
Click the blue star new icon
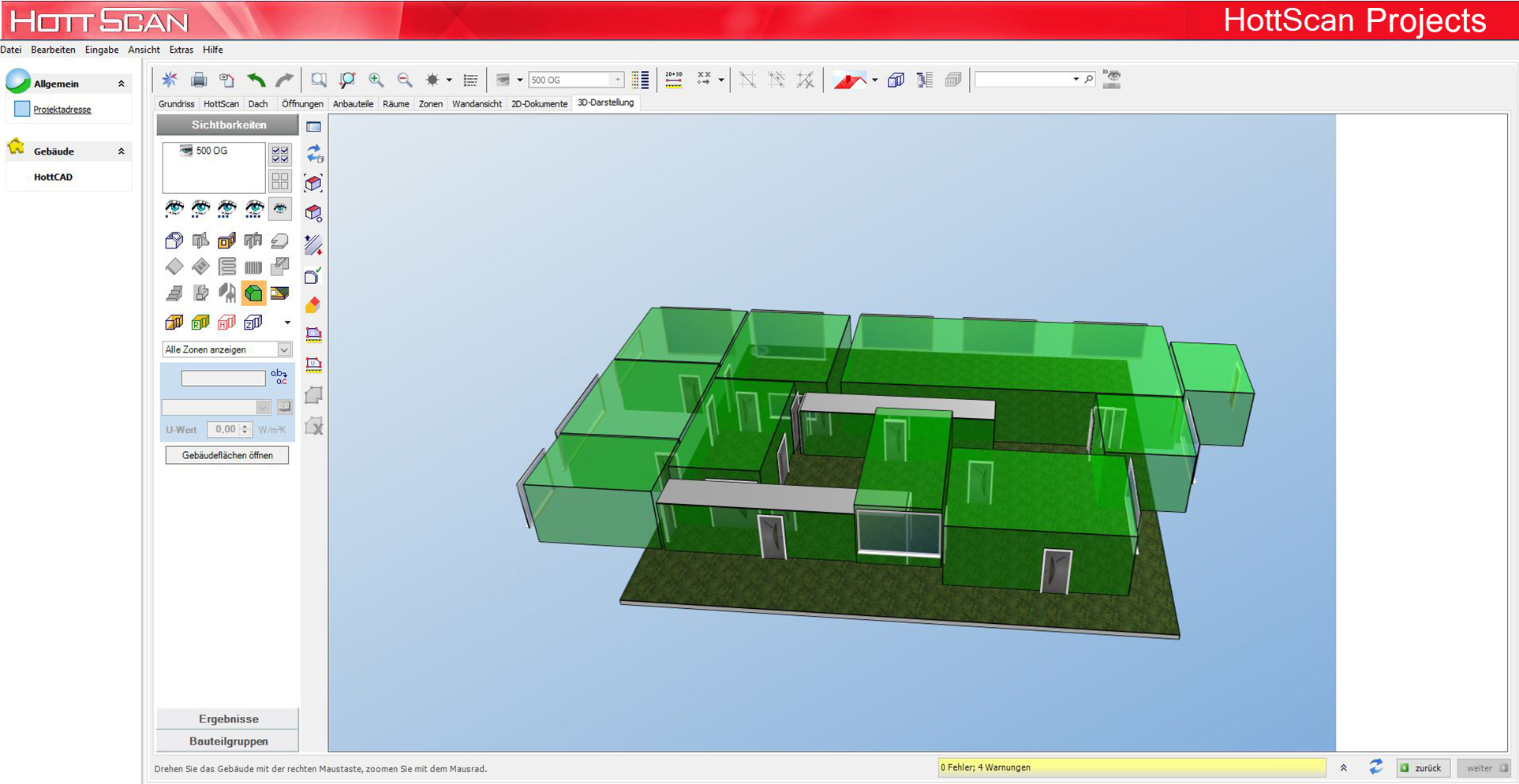click(170, 80)
